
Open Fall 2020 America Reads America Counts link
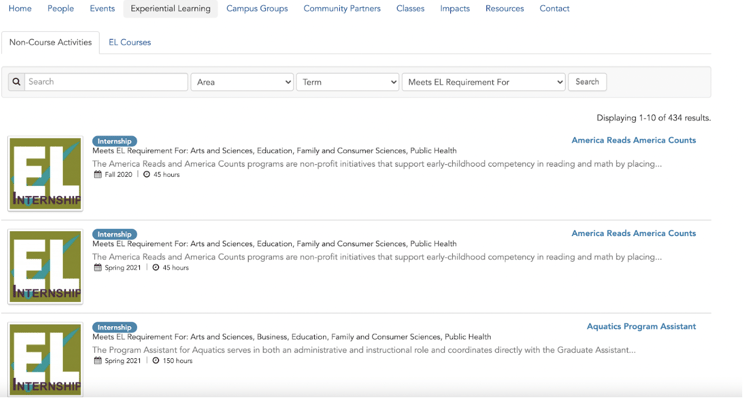click(634, 140)
